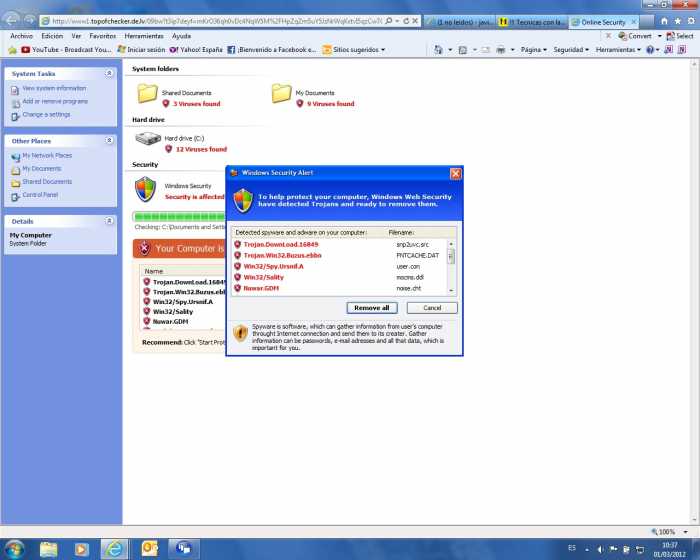Image resolution: width=700 pixels, height=560 pixels.
Task: Open the Ayuda menu
Action: [181, 36]
